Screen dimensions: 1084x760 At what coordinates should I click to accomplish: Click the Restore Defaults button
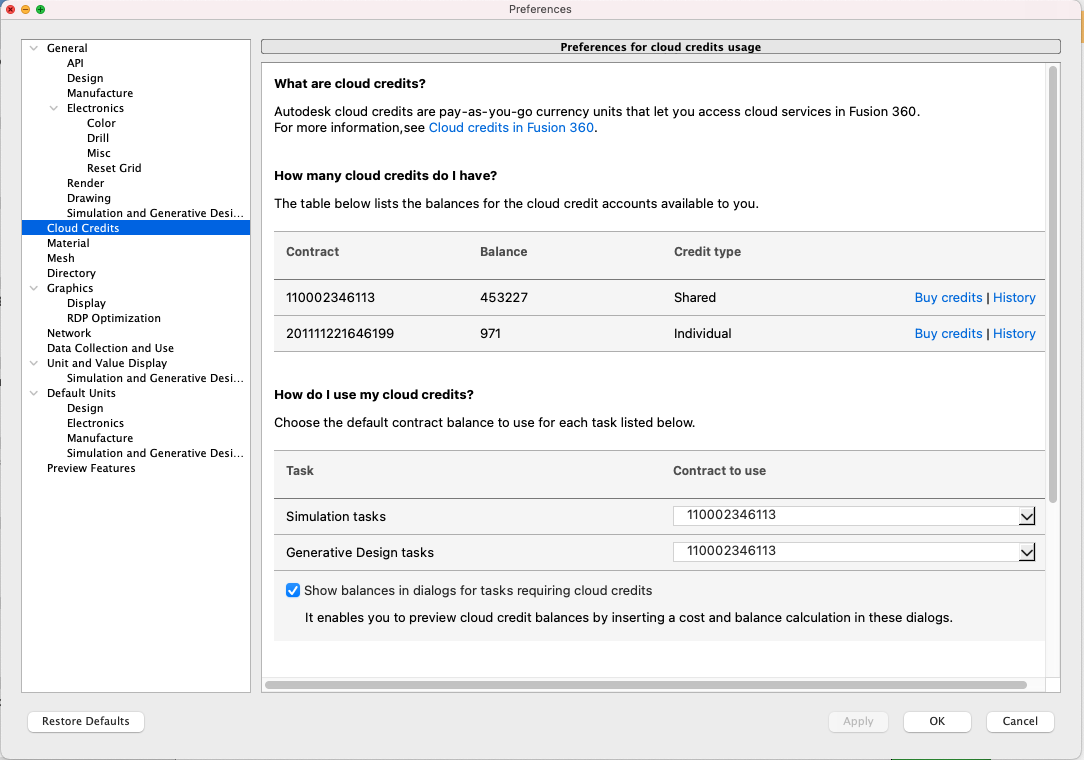[x=86, y=721]
